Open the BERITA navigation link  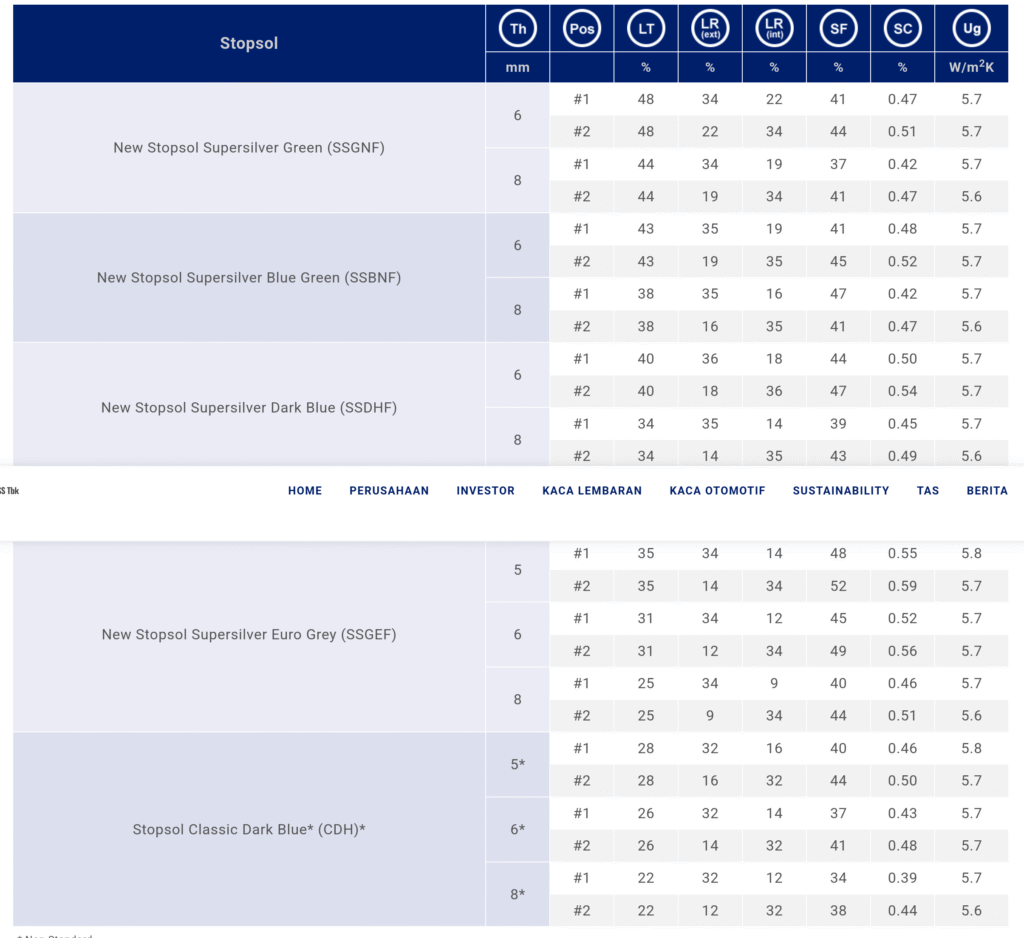[x=987, y=491]
